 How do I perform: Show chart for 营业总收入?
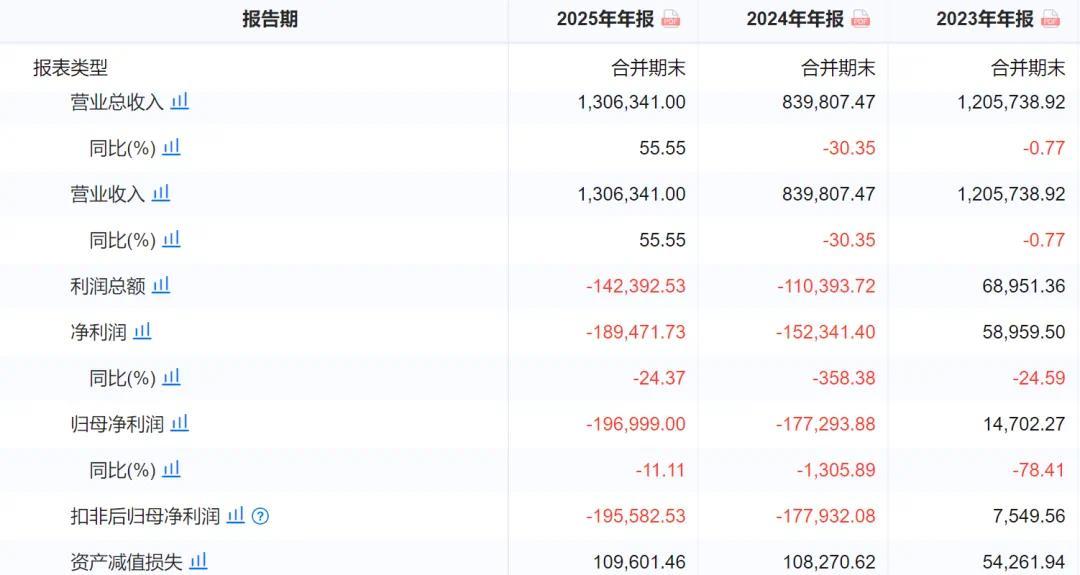click(x=180, y=101)
